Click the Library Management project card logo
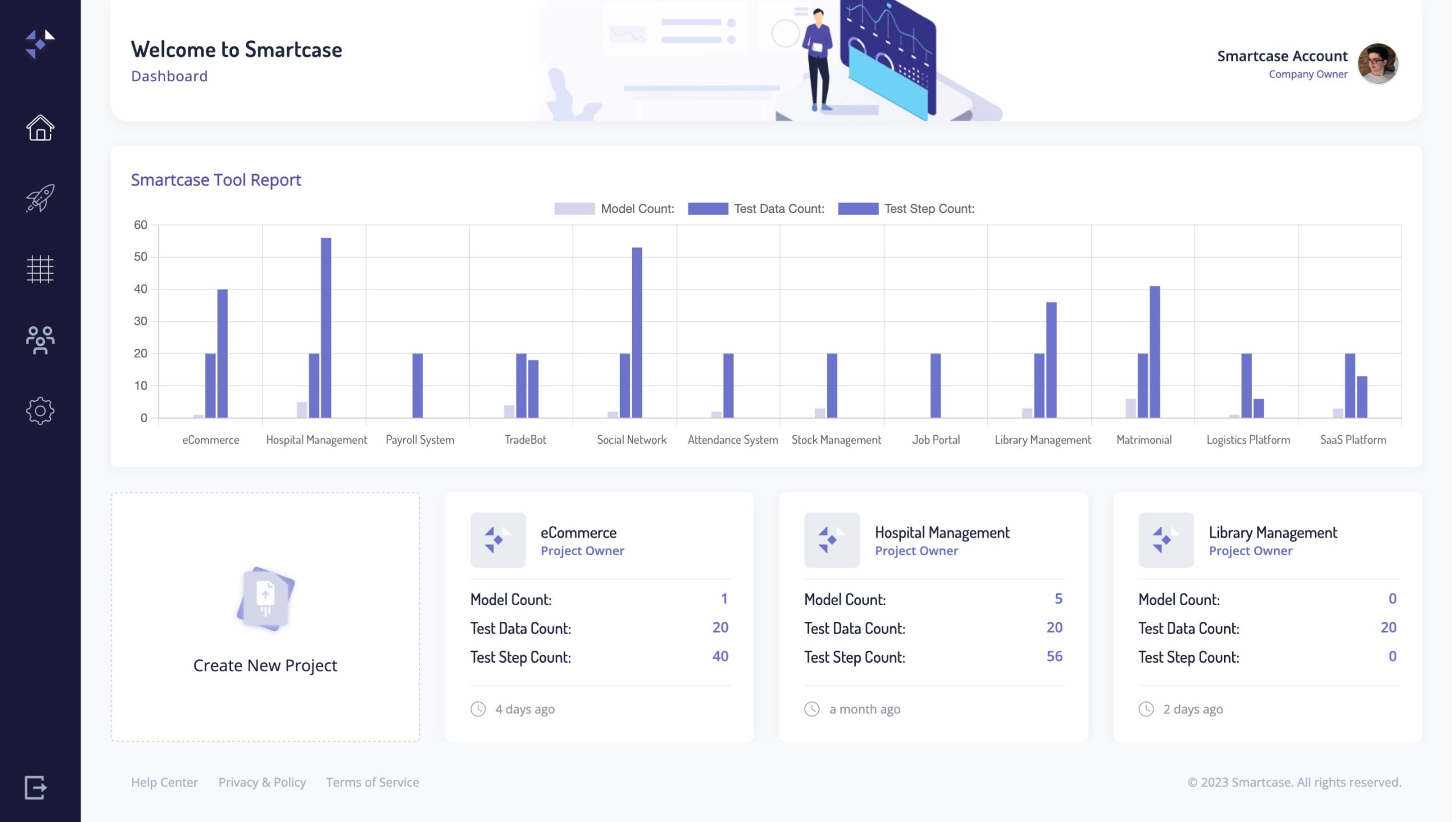 point(1165,539)
